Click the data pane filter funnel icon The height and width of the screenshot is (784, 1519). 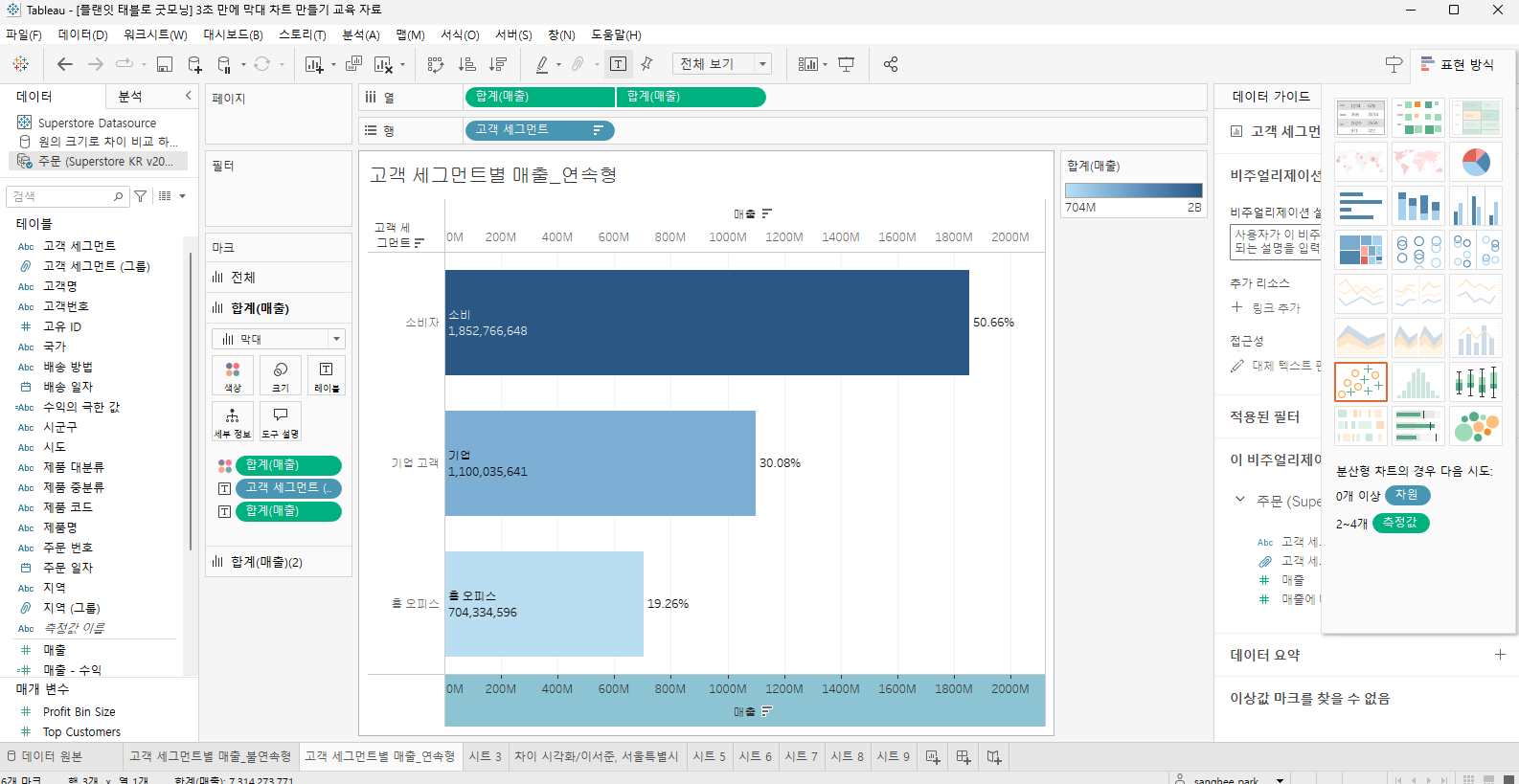coord(141,196)
